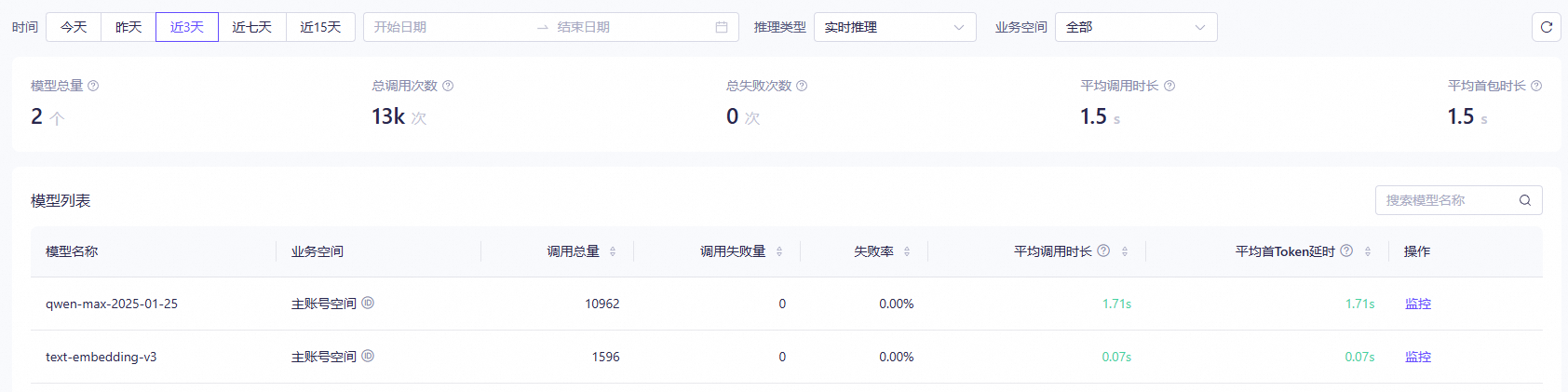Click ID icon next to qwen-max 主账号空间

368,303
